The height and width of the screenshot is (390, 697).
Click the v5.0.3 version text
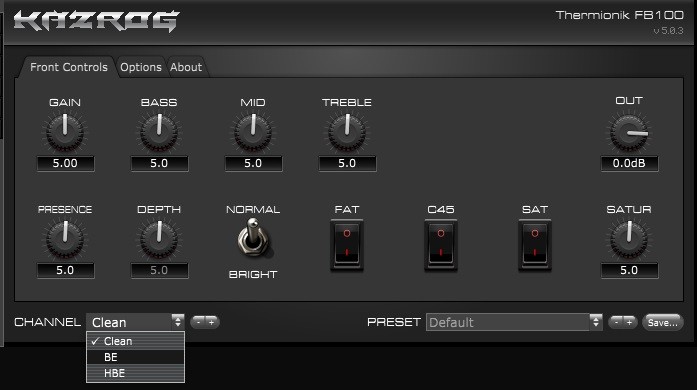pyautogui.click(x=668, y=31)
